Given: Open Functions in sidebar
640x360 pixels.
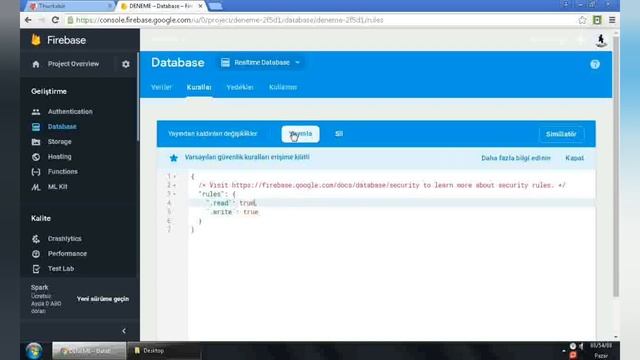Looking at the screenshot, I should (x=62, y=172).
